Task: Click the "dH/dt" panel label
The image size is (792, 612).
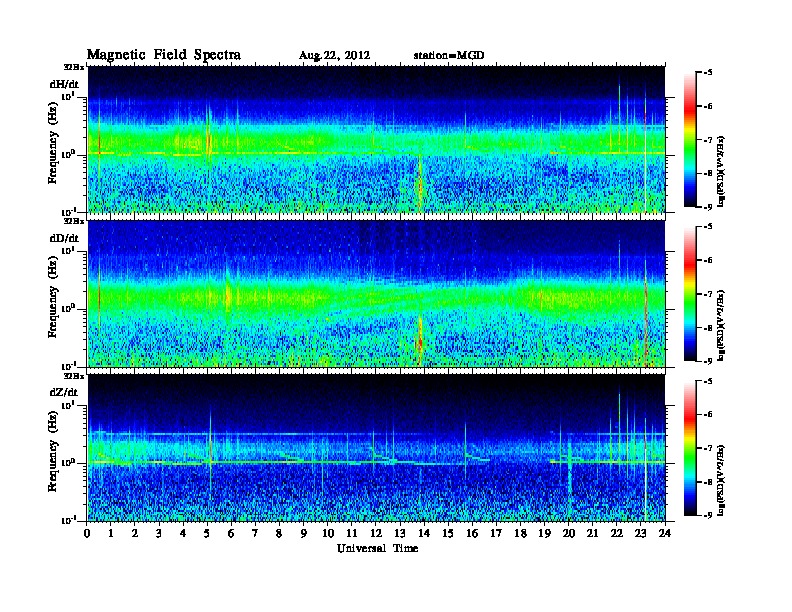Action: pyautogui.click(x=64, y=85)
